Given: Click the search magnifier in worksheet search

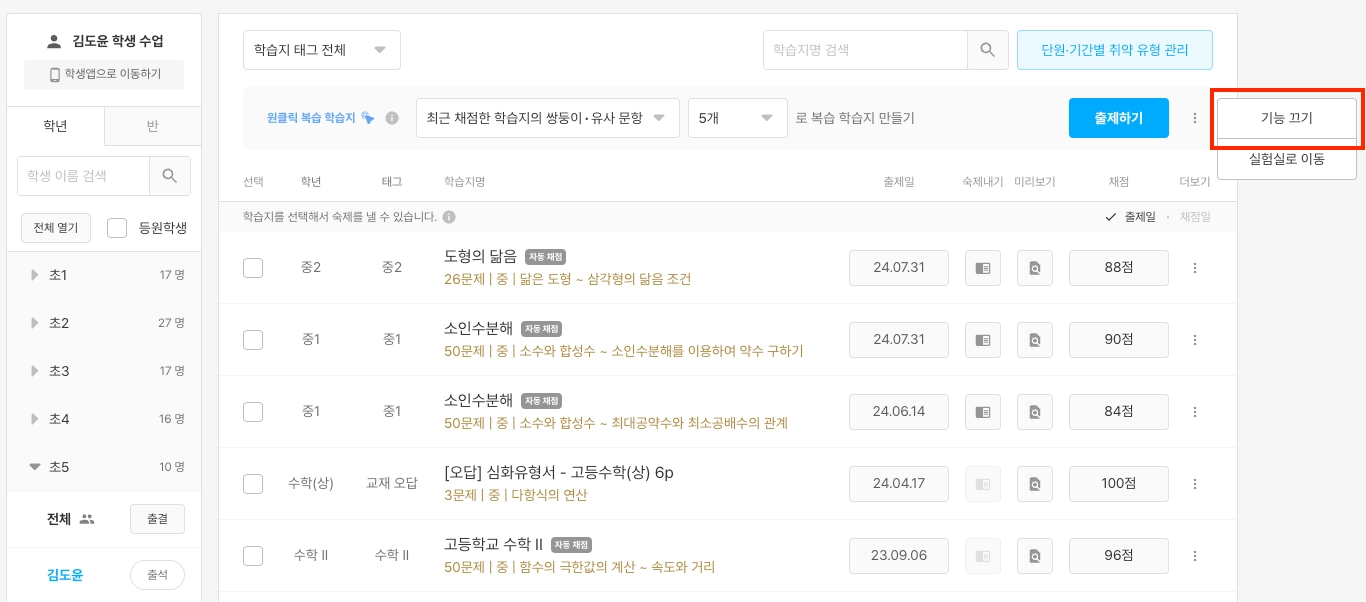Looking at the screenshot, I should (x=987, y=50).
